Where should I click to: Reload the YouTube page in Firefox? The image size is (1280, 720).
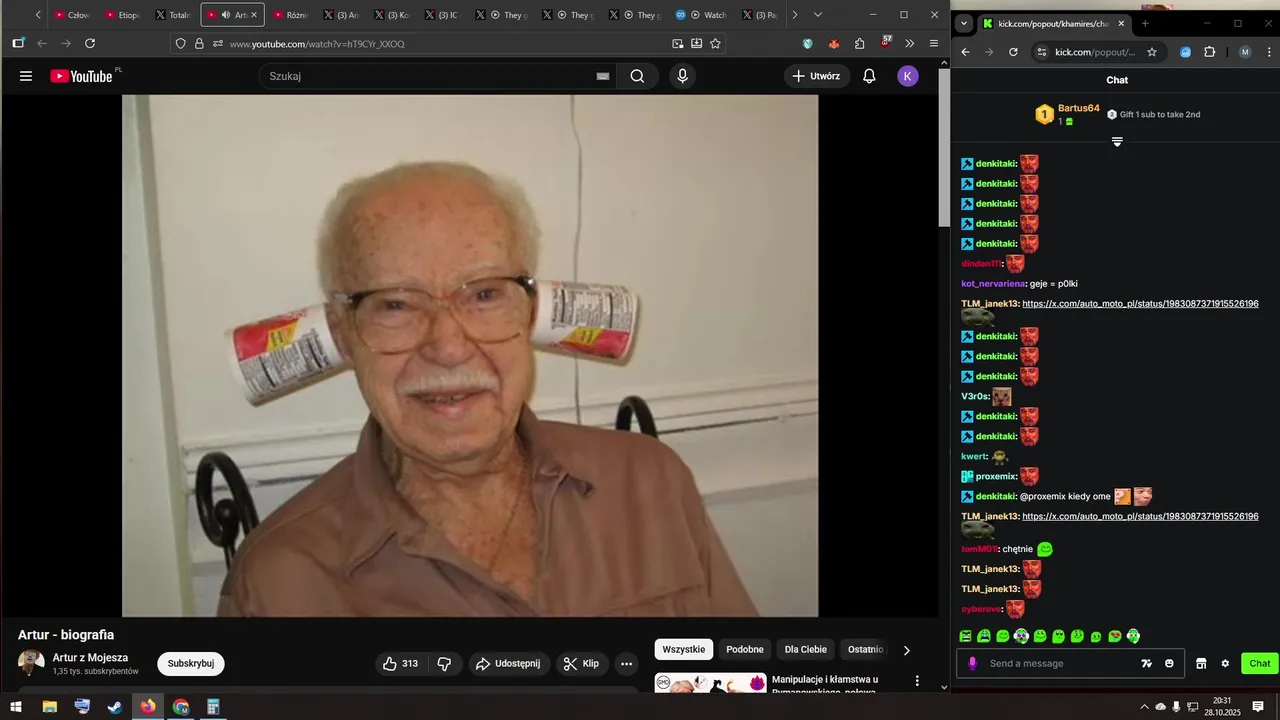tap(90, 44)
